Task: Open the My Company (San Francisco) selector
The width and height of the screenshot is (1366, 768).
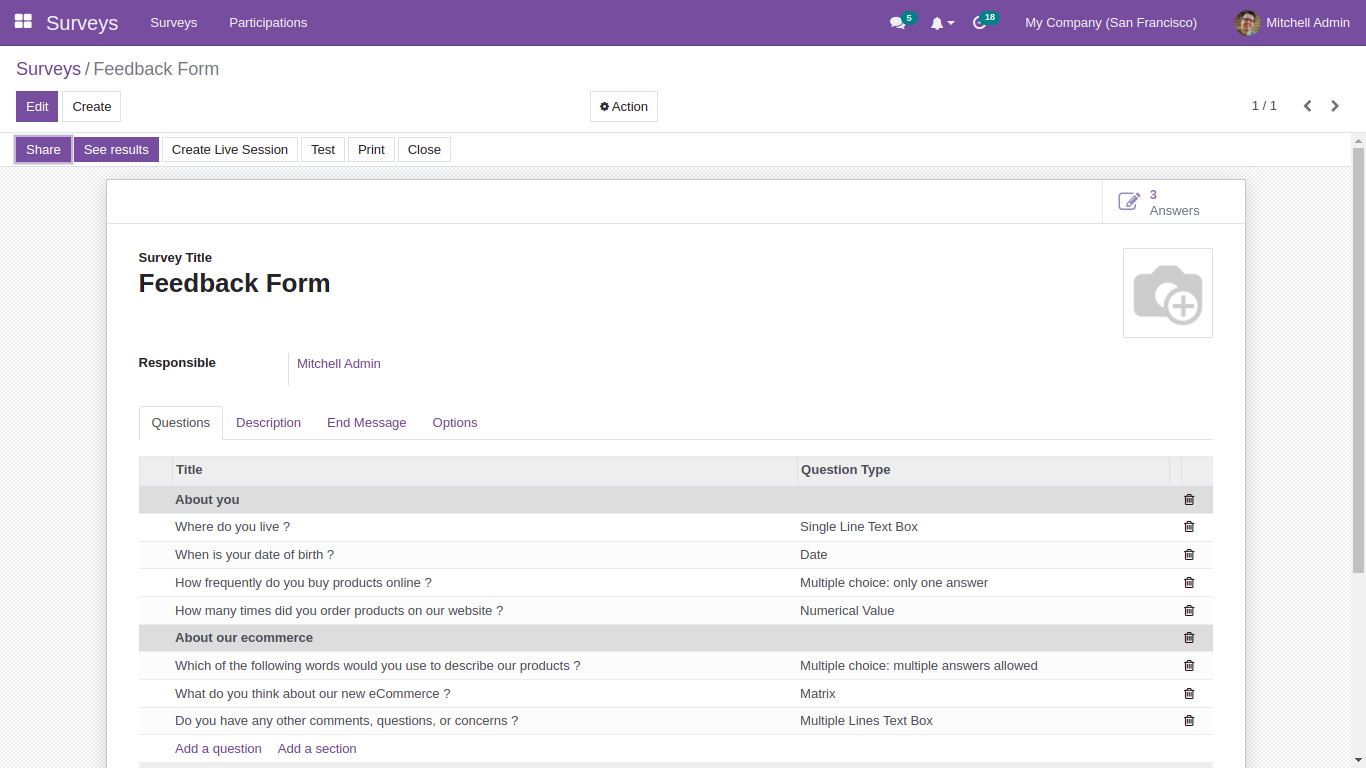Action: [1110, 22]
